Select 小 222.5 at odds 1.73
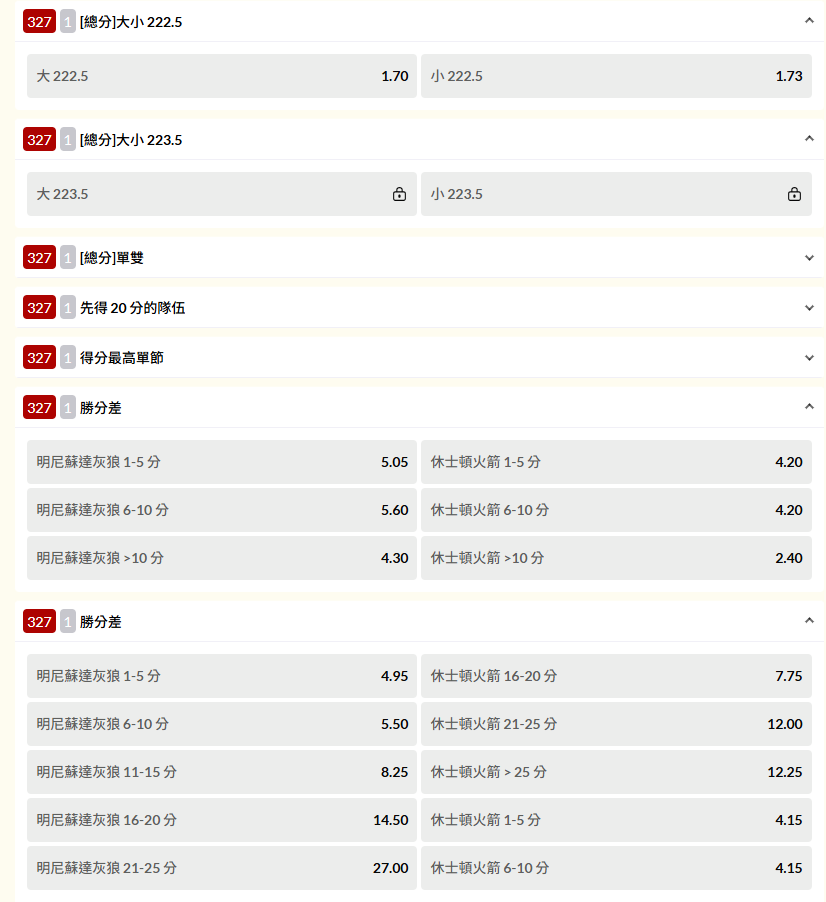This screenshot has height=902, width=826. (616, 76)
